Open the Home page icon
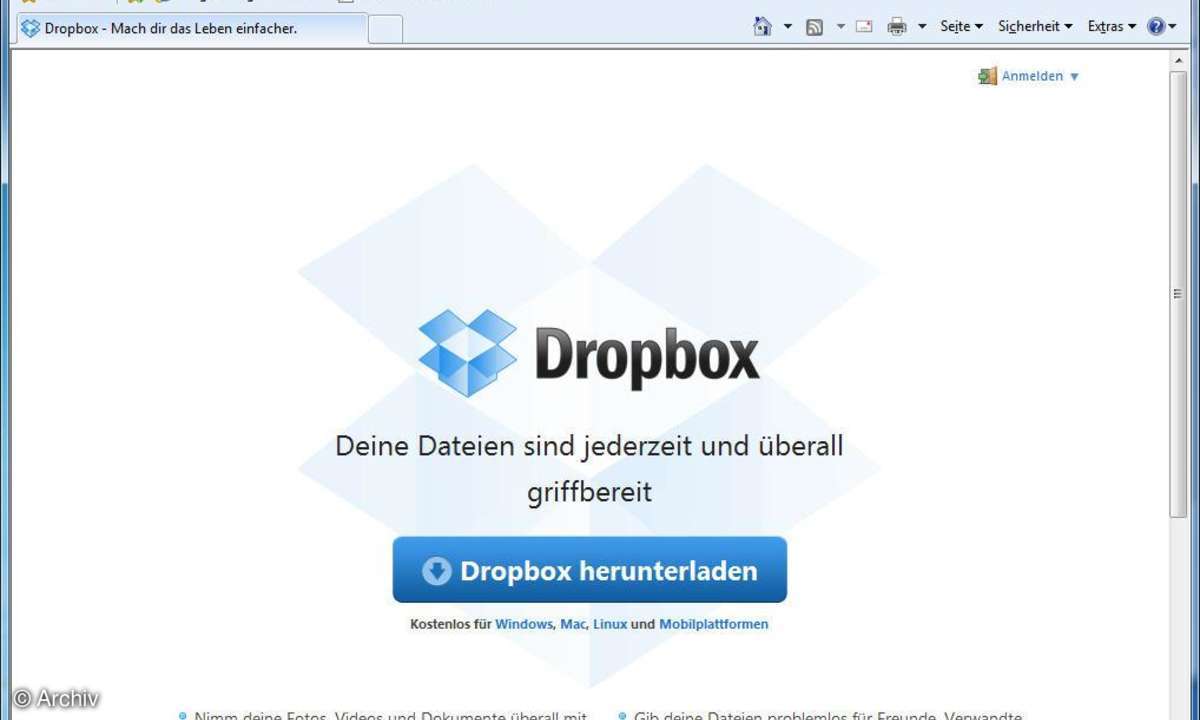 (763, 27)
